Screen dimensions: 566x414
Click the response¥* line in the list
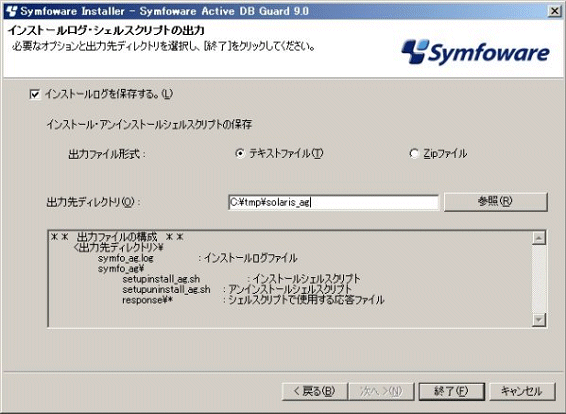coord(253,300)
